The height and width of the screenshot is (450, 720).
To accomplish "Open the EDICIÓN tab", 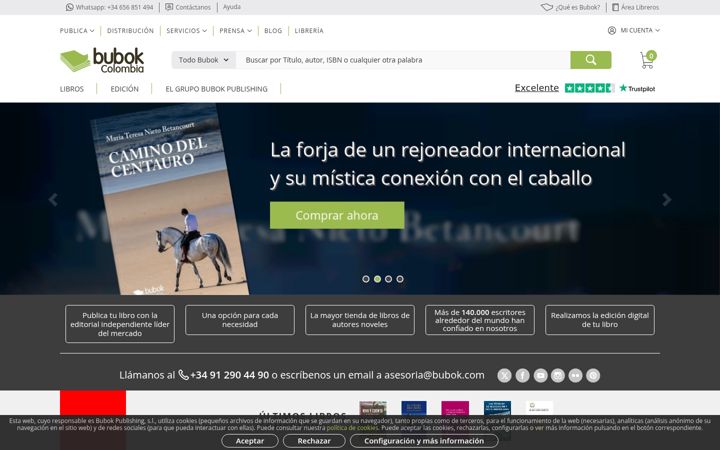I will point(124,89).
